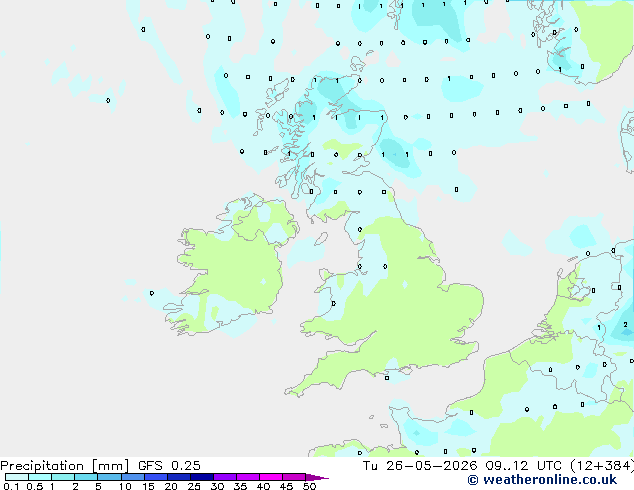Click the legend label '30'
The image size is (634, 490).
coord(217,486)
